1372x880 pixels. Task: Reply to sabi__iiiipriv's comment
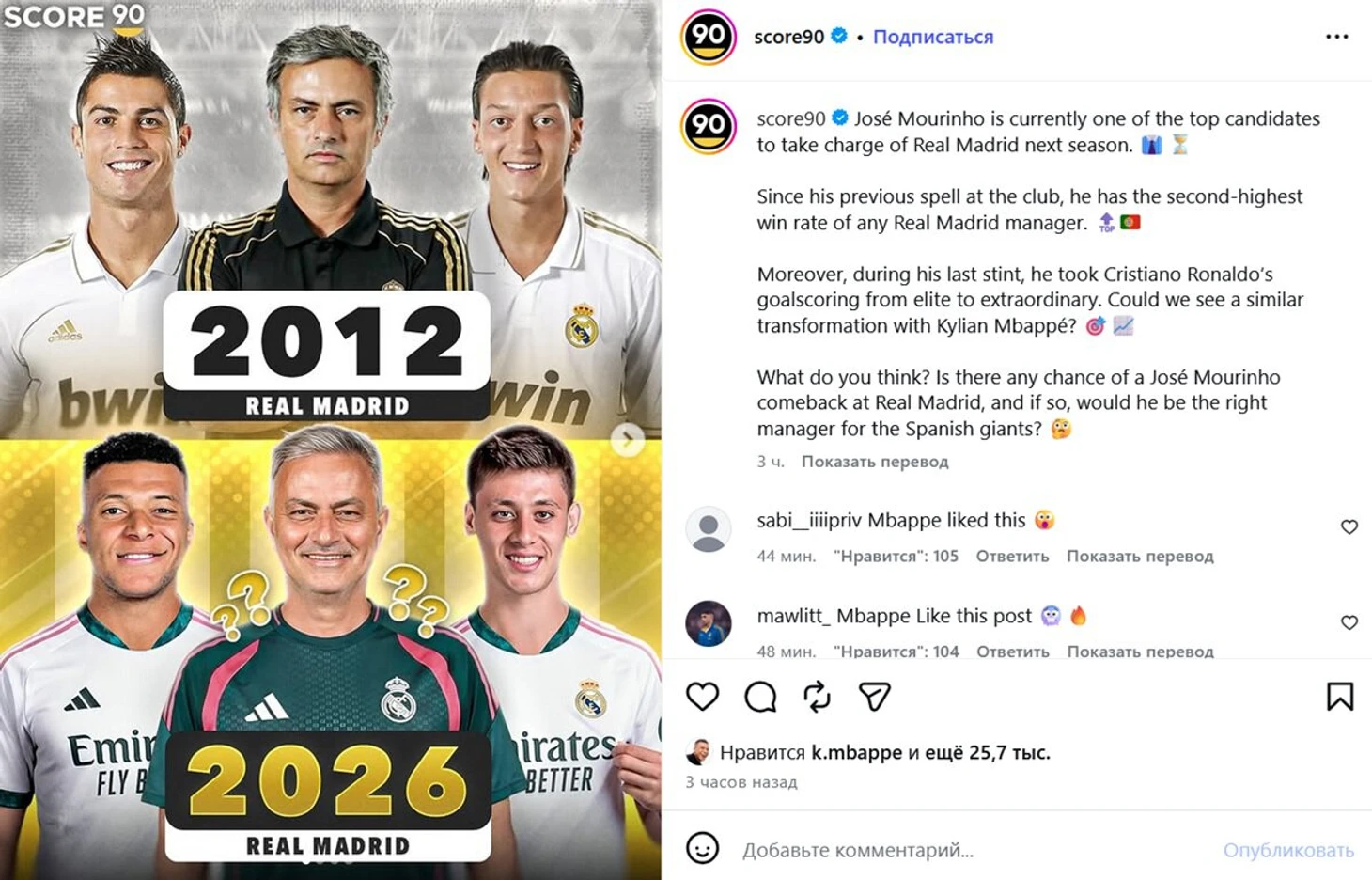[x=1012, y=557]
